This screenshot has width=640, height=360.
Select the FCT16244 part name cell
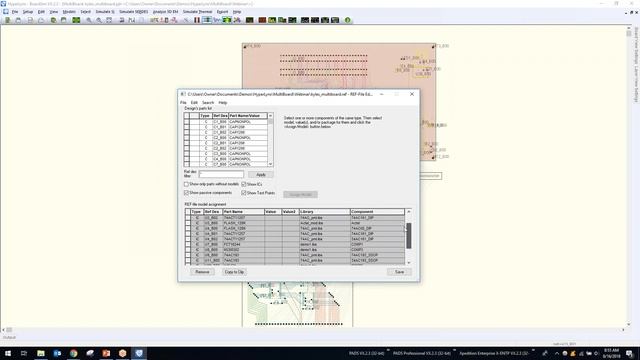(243, 244)
